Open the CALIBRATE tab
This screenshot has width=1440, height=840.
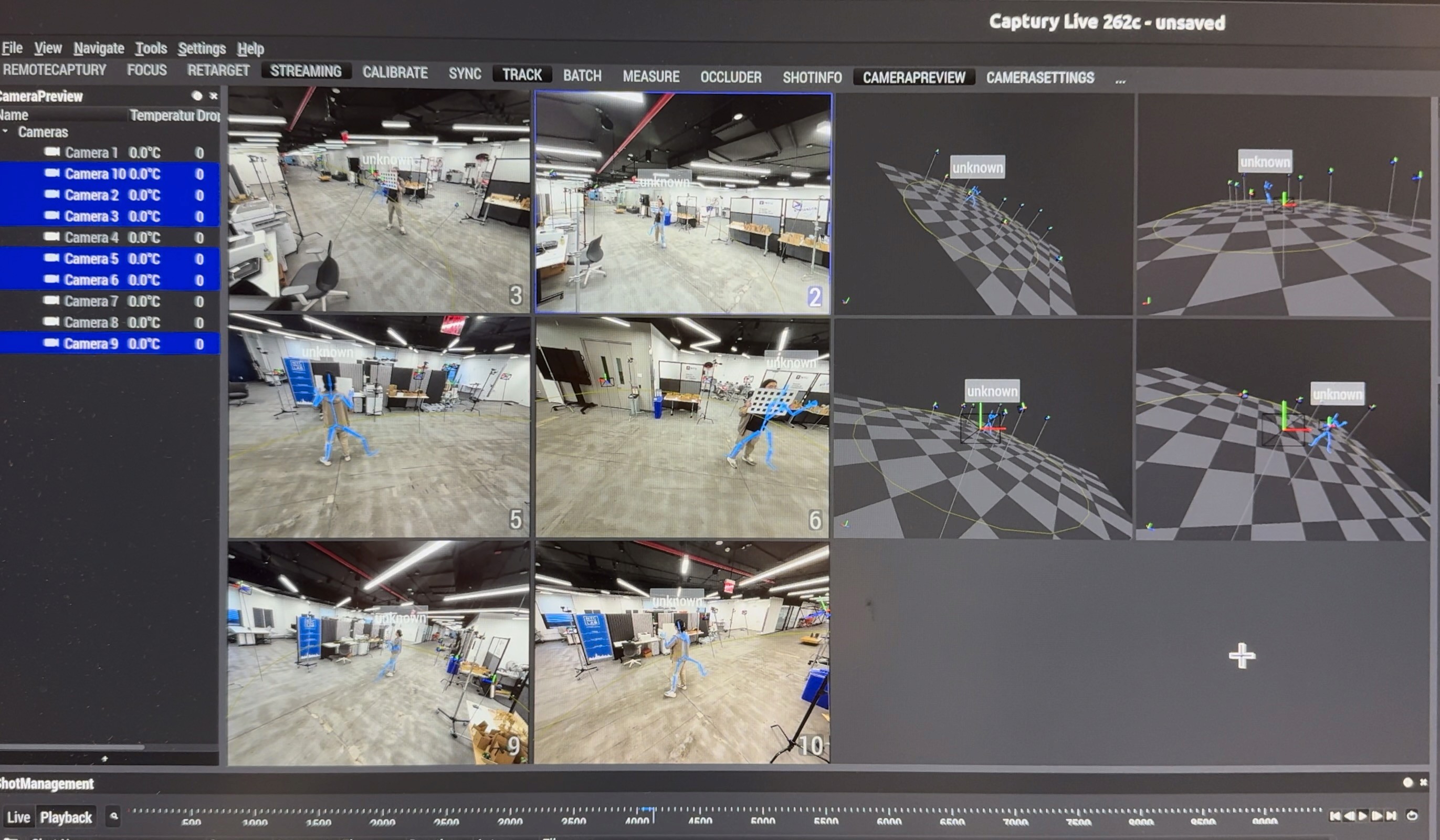pos(395,72)
